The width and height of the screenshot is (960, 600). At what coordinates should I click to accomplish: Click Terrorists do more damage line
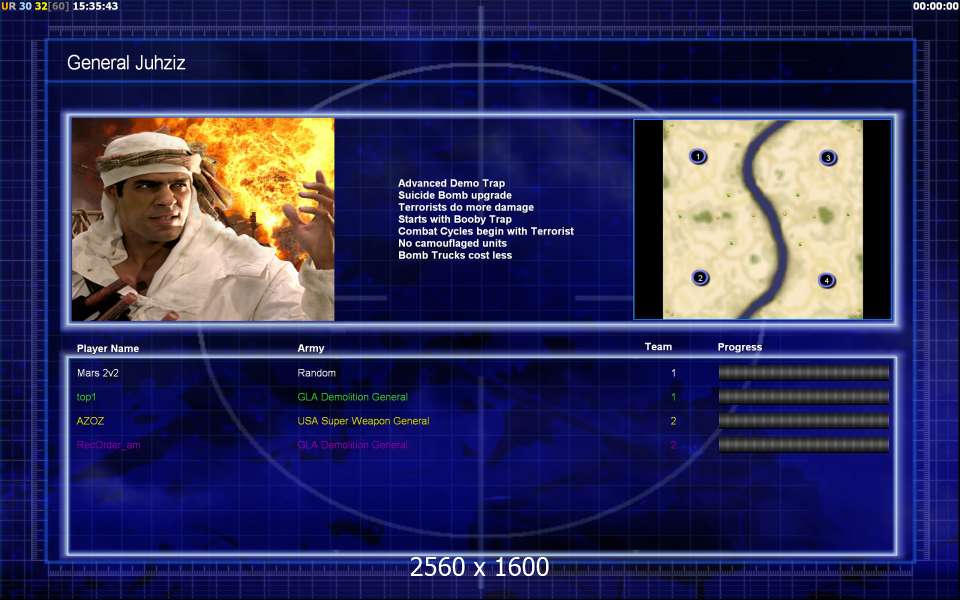(x=466, y=207)
